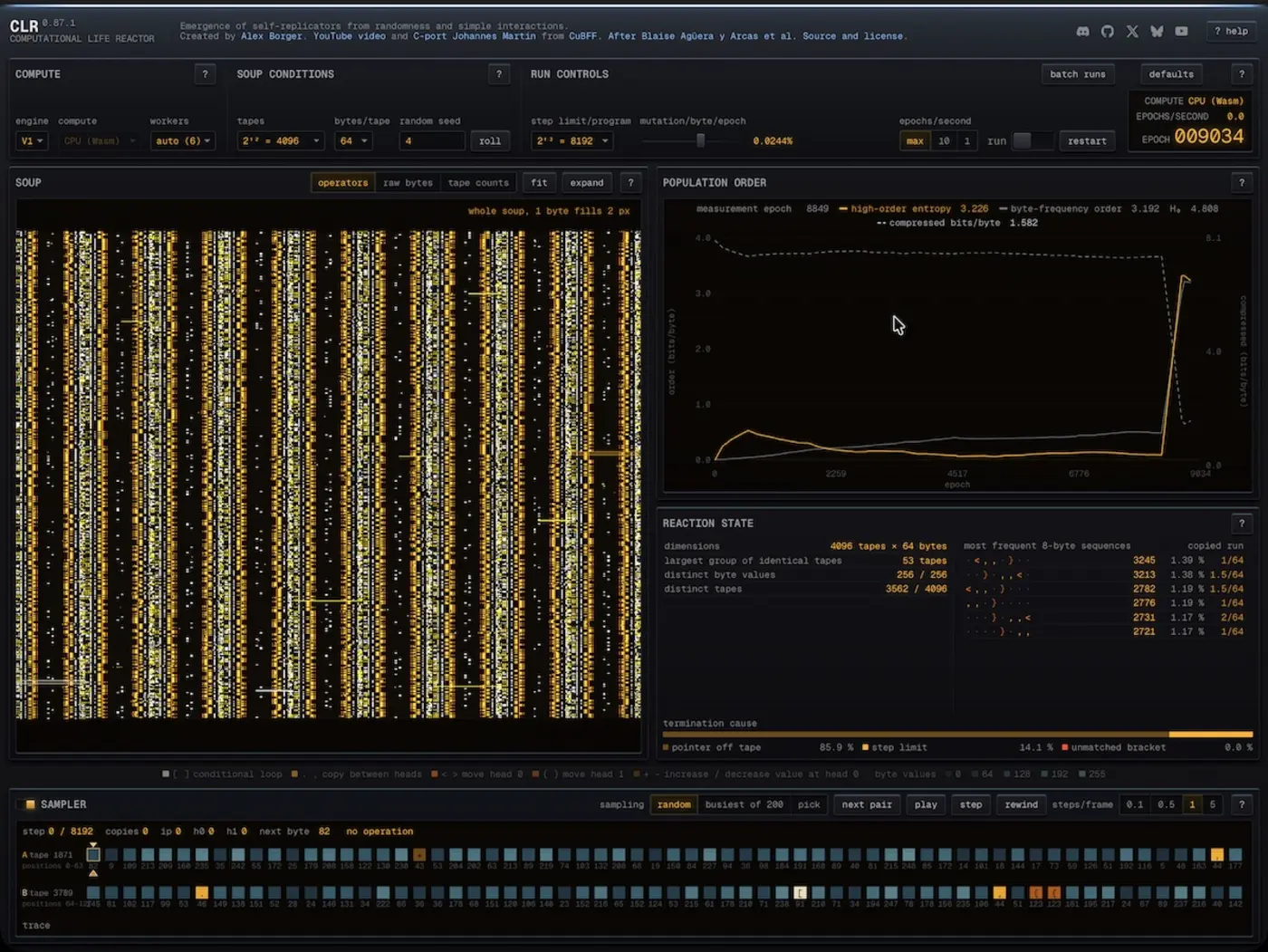Click the help button in header

tap(1231, 31)
